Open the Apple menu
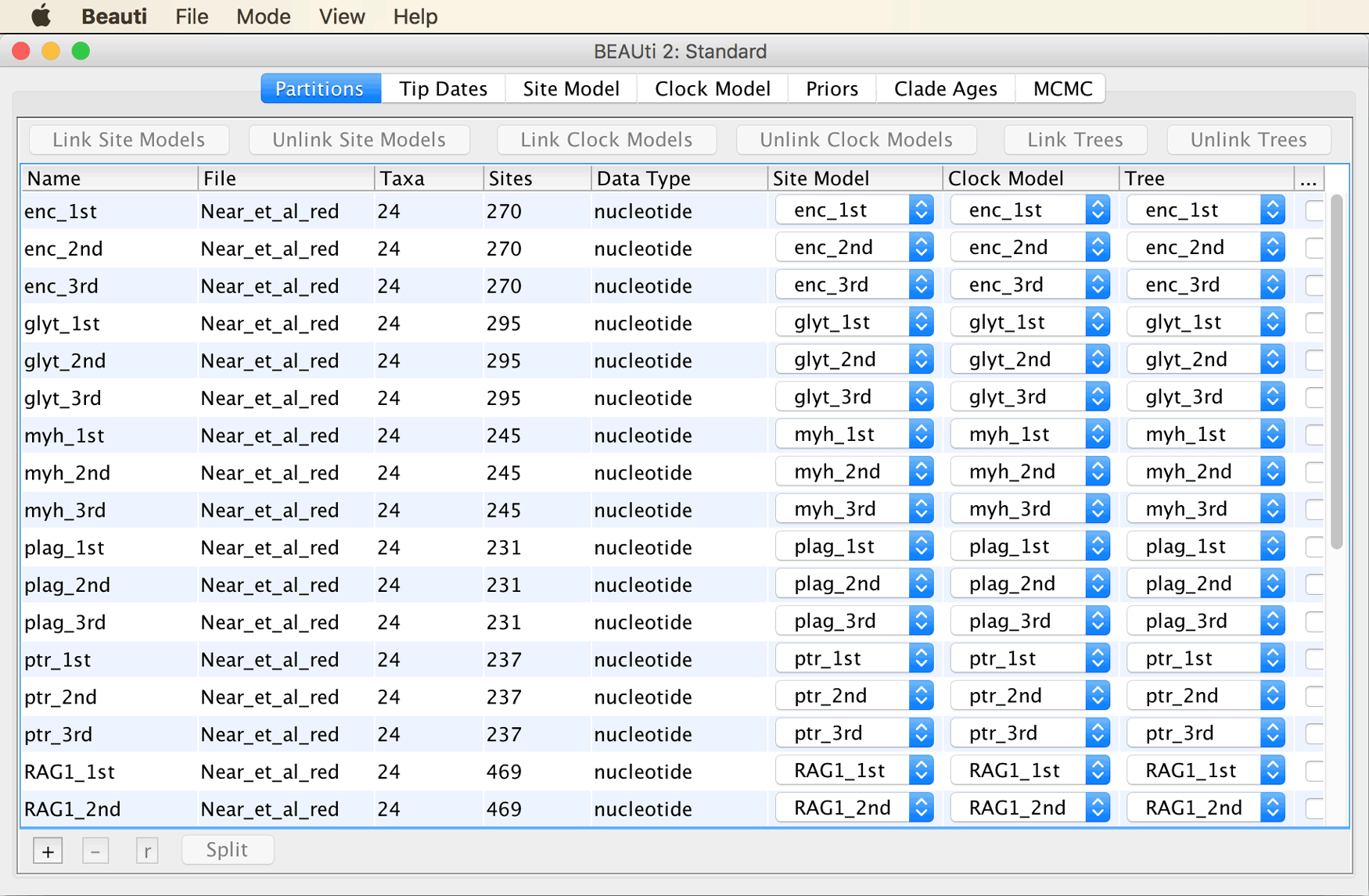This screenshot has width=1369, height=896. tap(40, 16)
